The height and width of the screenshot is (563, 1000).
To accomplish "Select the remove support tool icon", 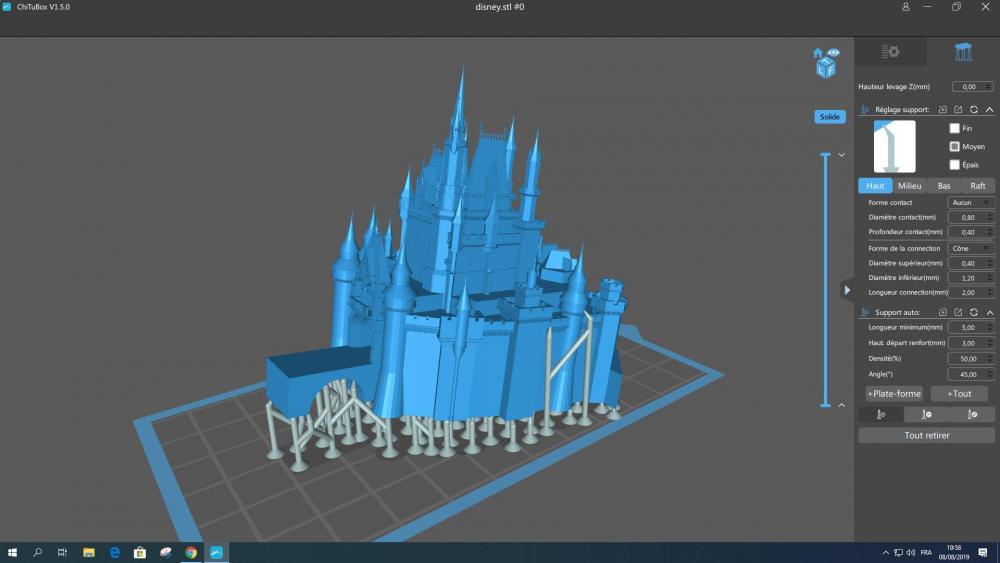I will tap(927, 414).
